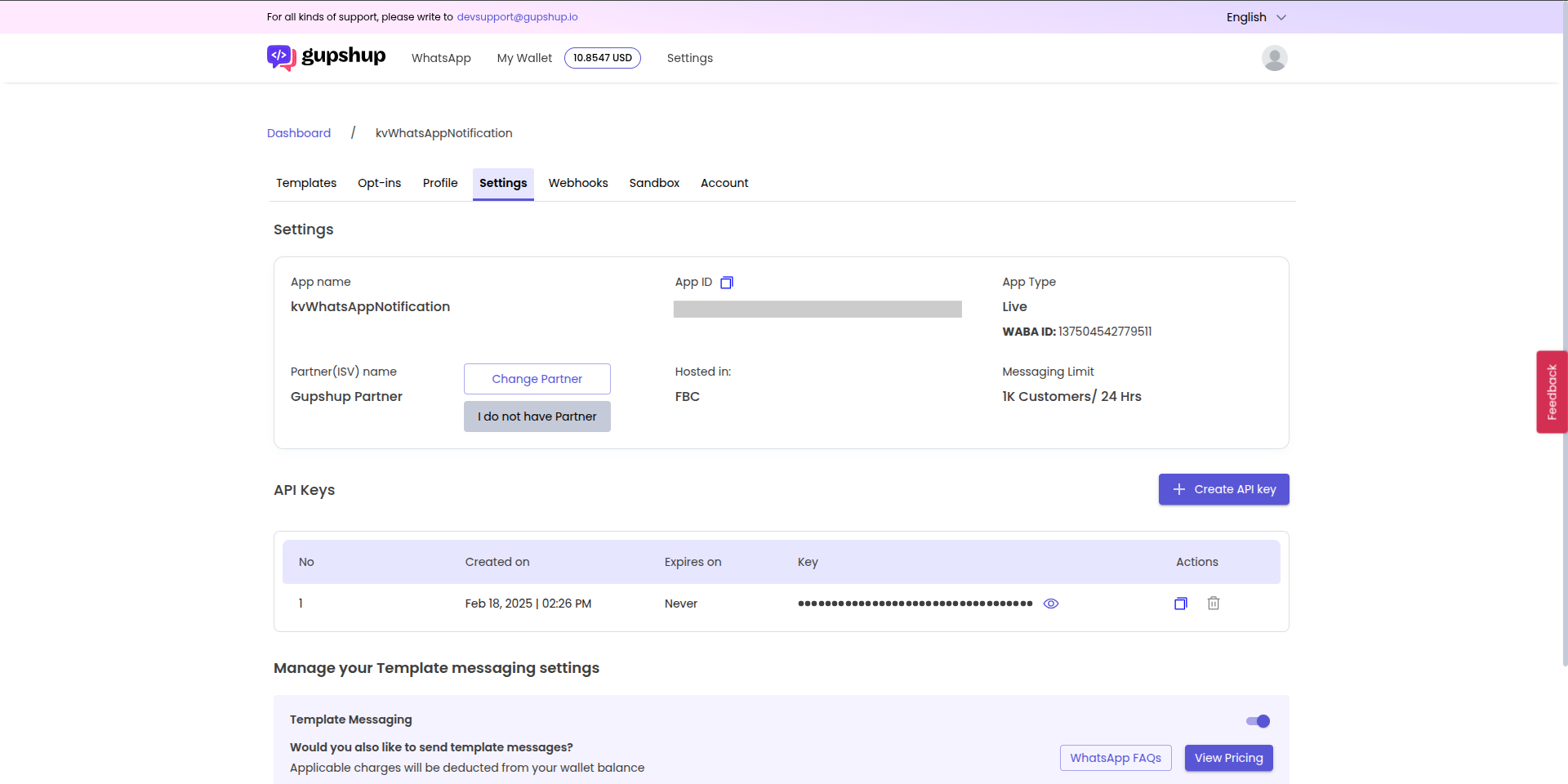Click the 10.8547 USD wallet balance badge

coord(603,58)
